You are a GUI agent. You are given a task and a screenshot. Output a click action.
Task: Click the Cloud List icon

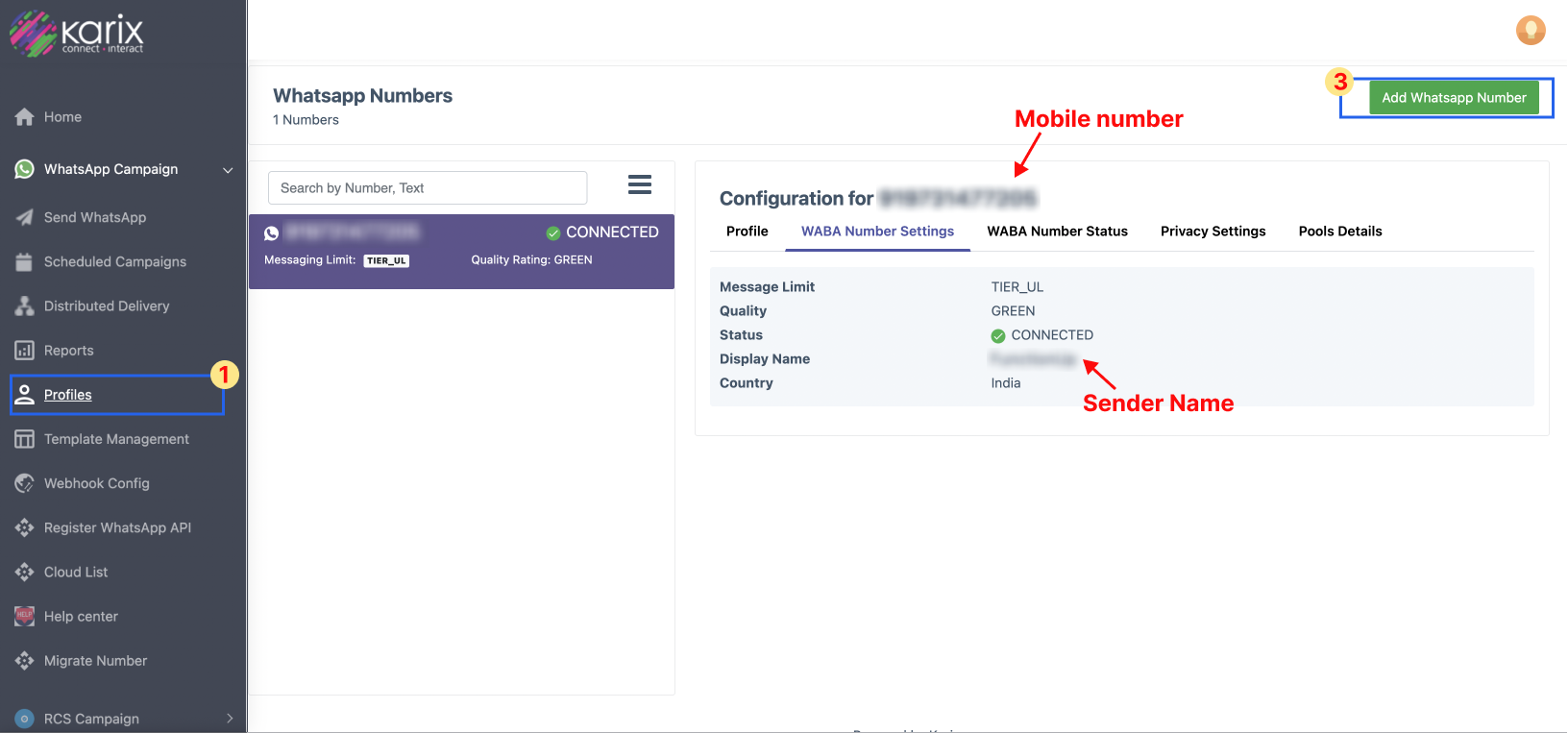point(25,572)
